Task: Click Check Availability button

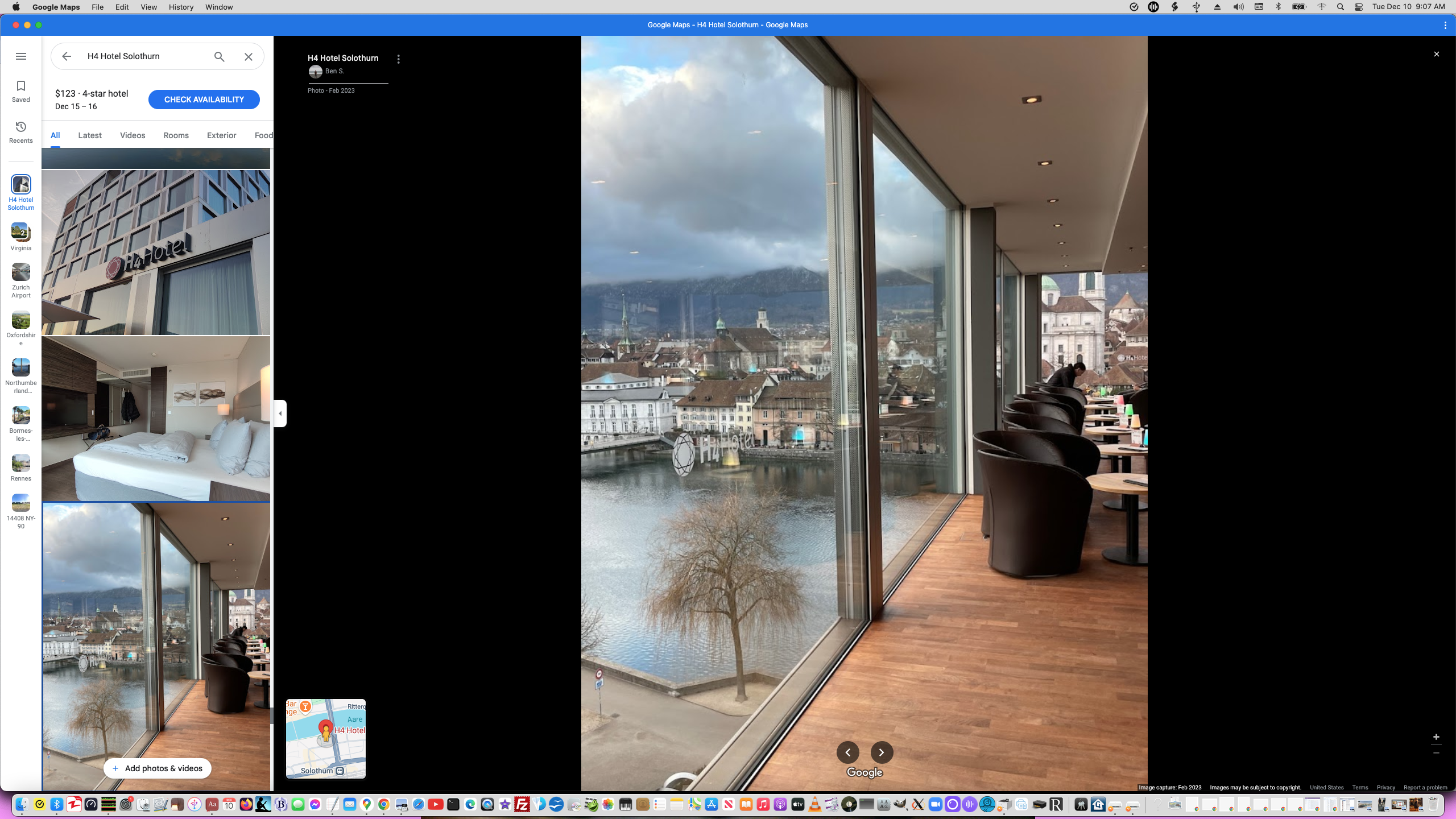Action: (204, 100)
